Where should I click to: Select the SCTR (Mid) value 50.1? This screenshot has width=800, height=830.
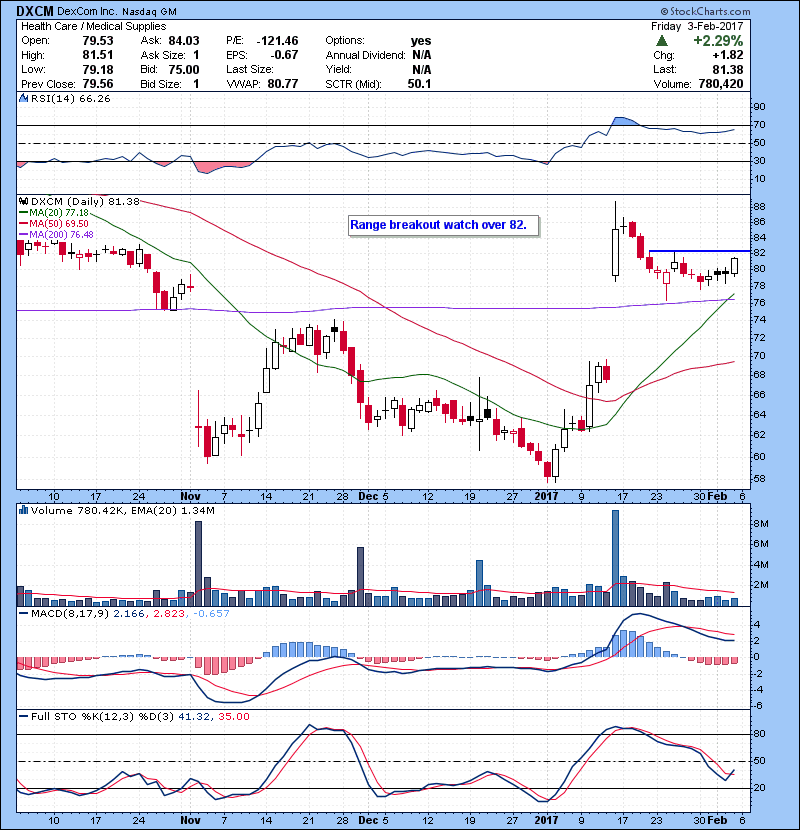pyautogui.click(x=419, y=84)
